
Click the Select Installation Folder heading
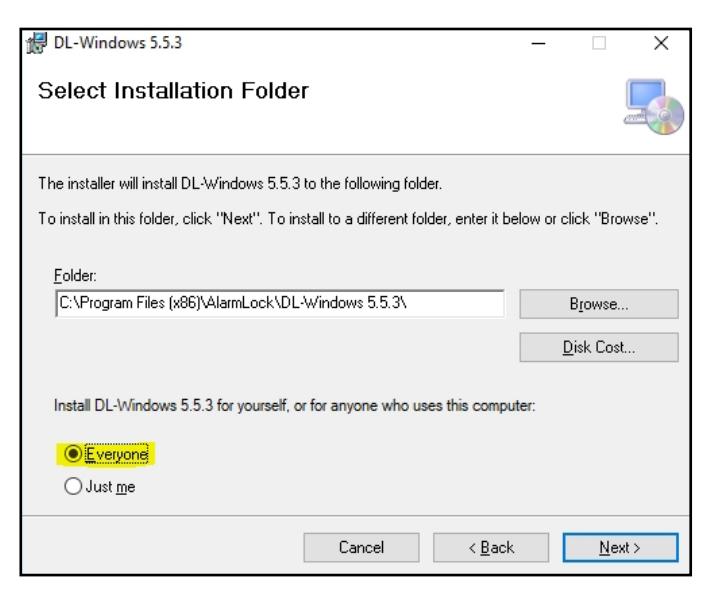tap(174, 90)
